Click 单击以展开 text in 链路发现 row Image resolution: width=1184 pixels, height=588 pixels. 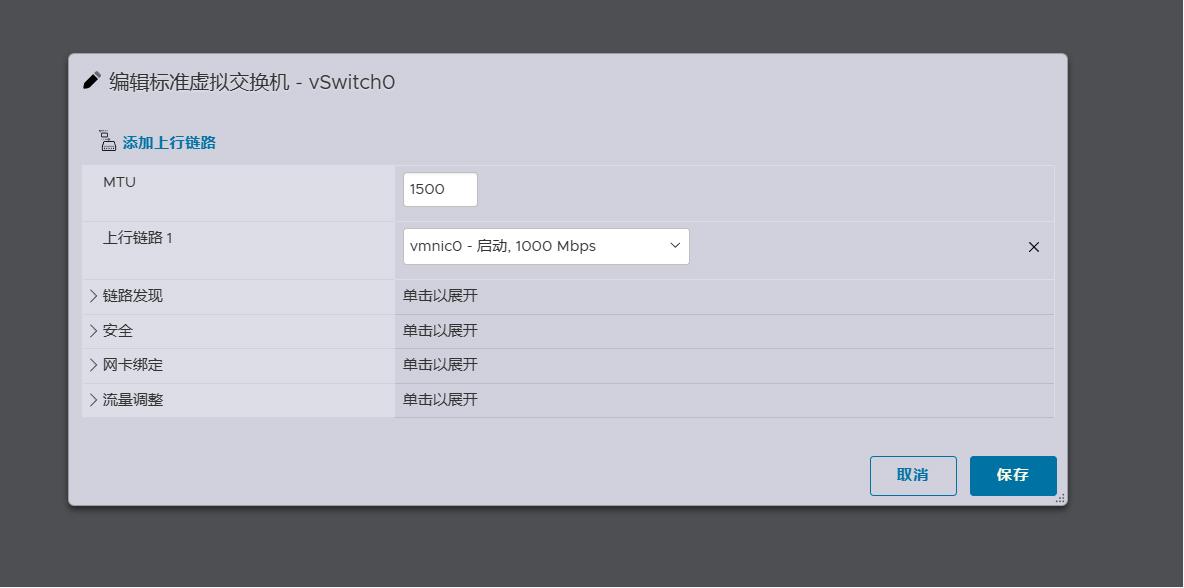(x=440, y=296)
